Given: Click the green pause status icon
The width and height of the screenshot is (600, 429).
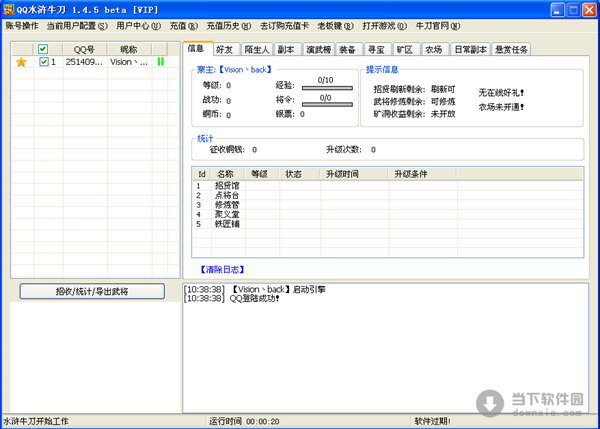Looking at the screenshot, I should point(160,62).
